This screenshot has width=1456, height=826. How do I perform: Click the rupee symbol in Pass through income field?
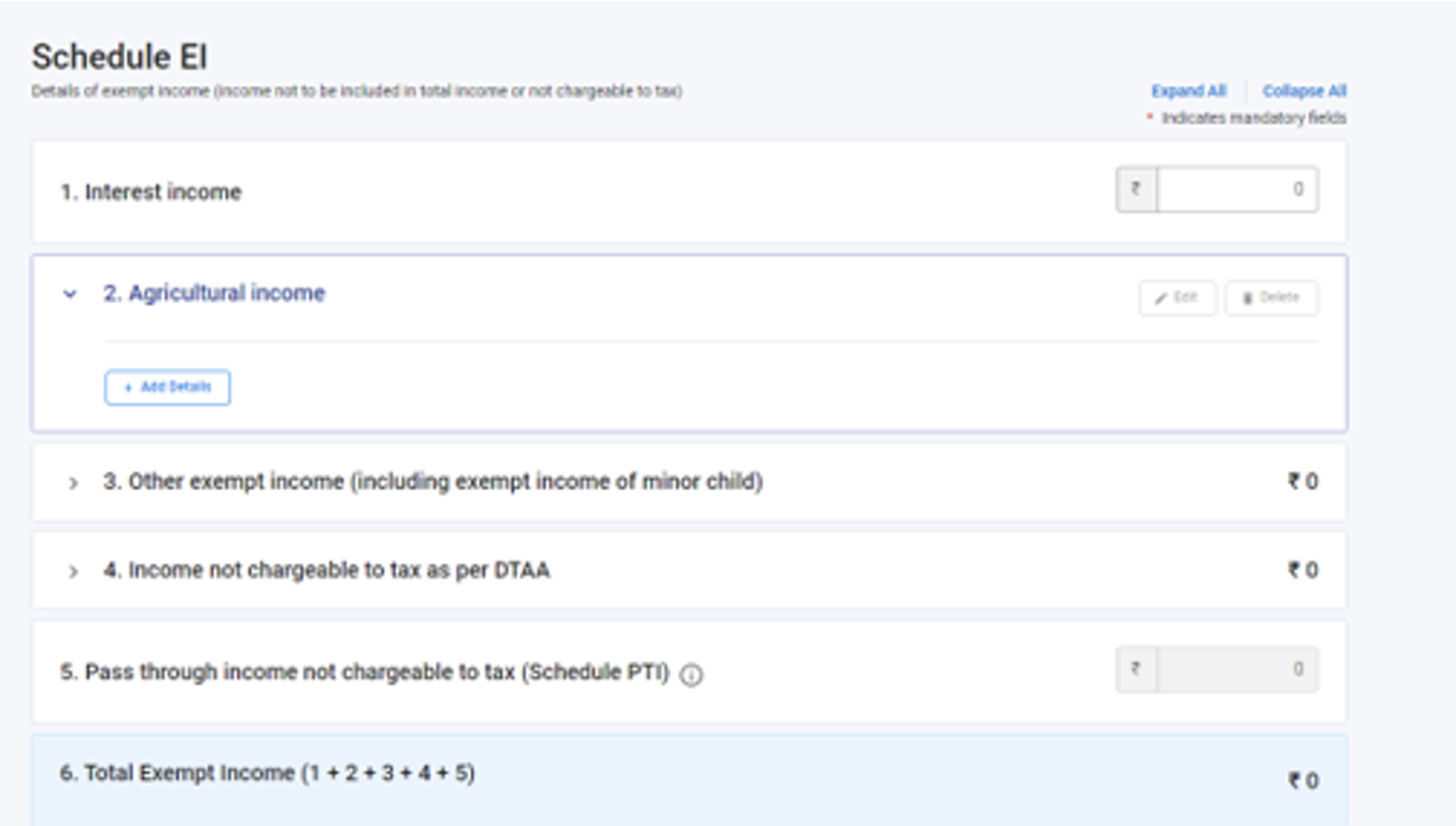(x=1135, y=669)
